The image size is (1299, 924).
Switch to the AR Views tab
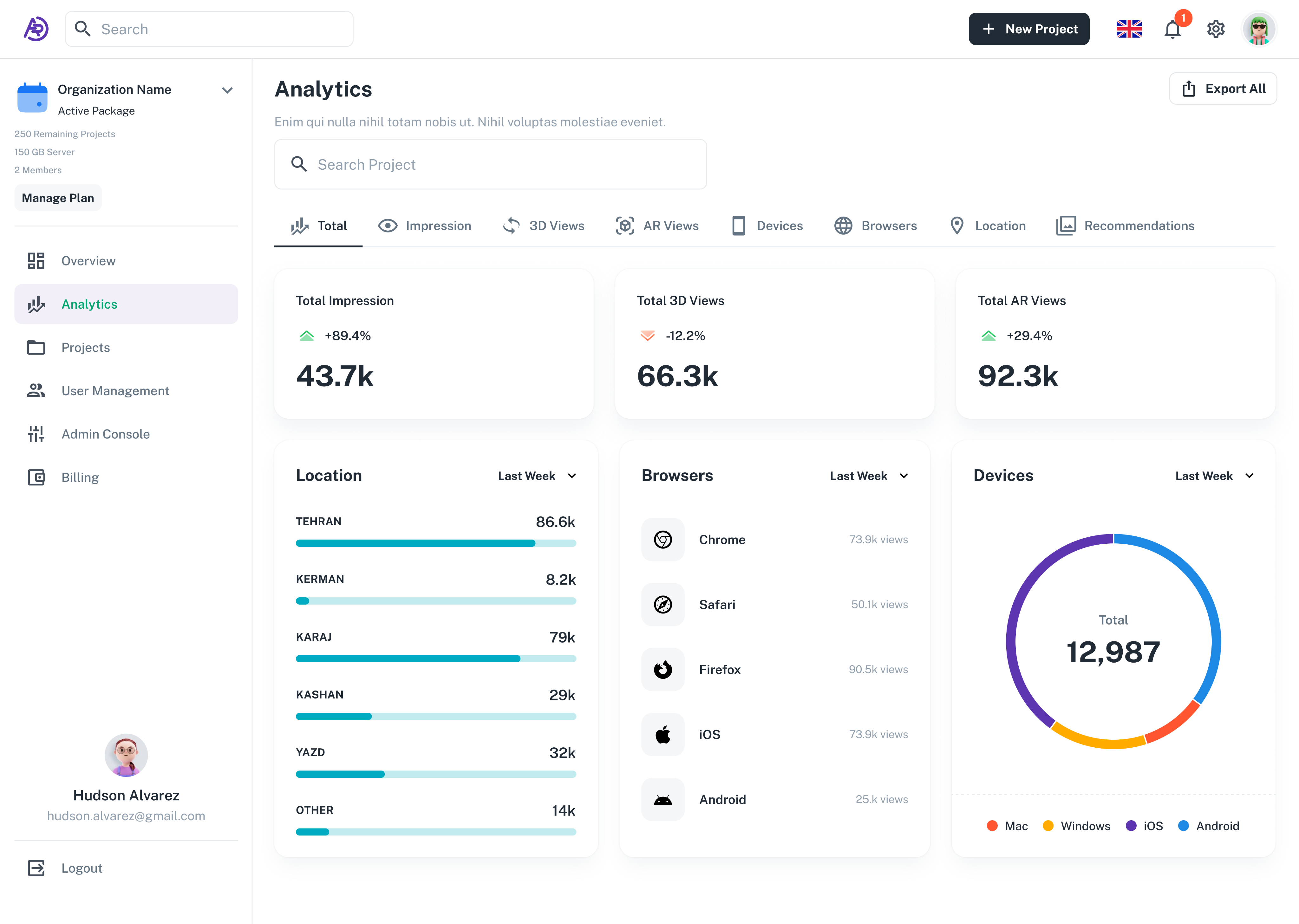[x=657, y=226]
